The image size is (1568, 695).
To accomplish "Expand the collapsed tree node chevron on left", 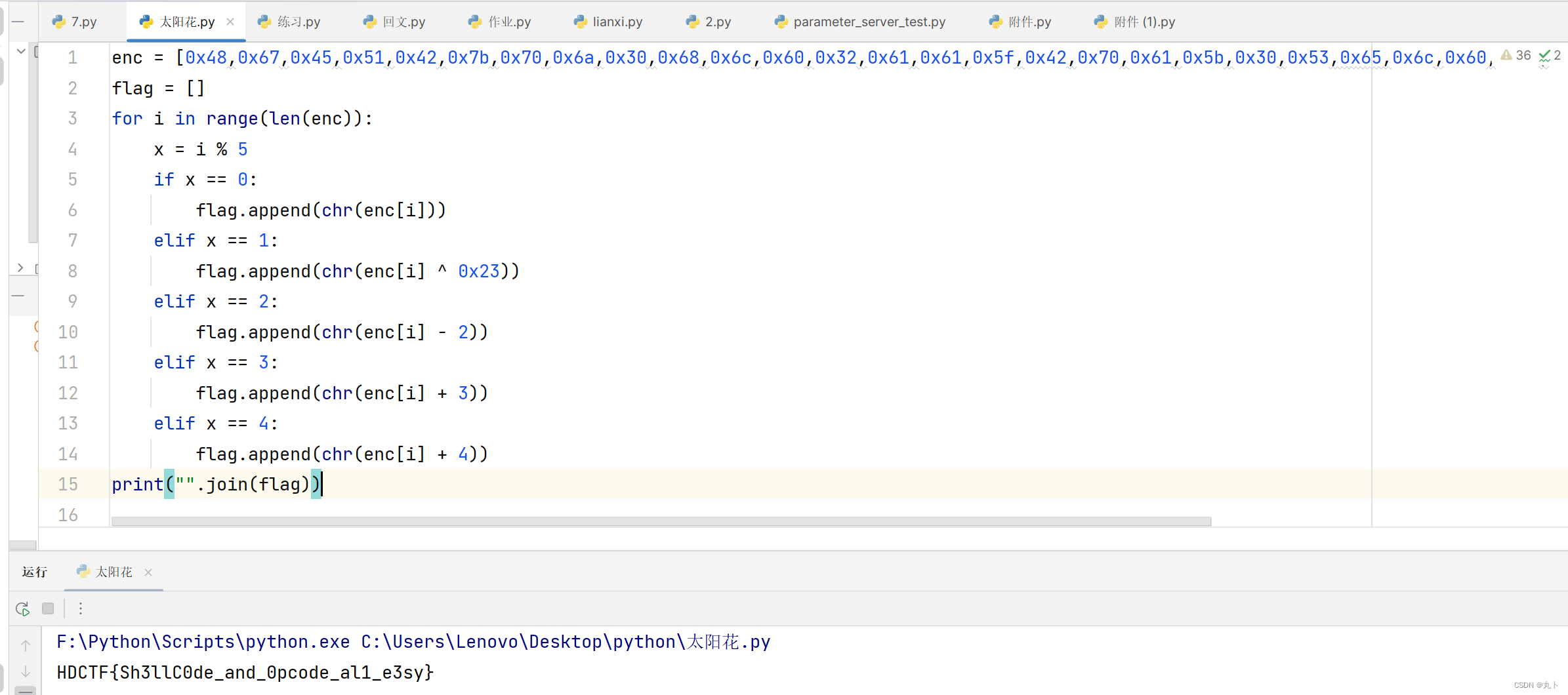I will pos(21,268).
